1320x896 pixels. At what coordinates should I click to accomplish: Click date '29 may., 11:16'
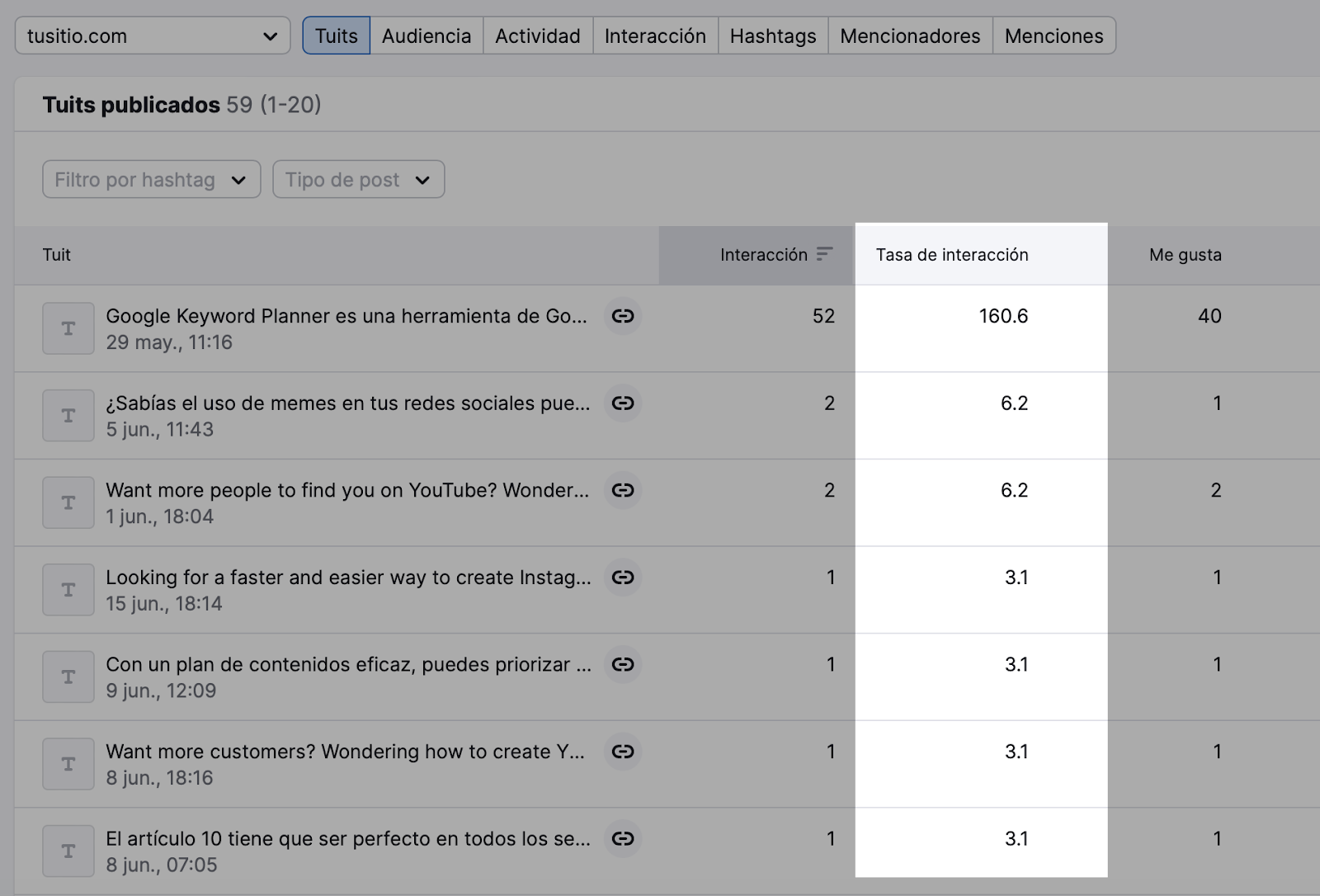(x=169, y=342)
